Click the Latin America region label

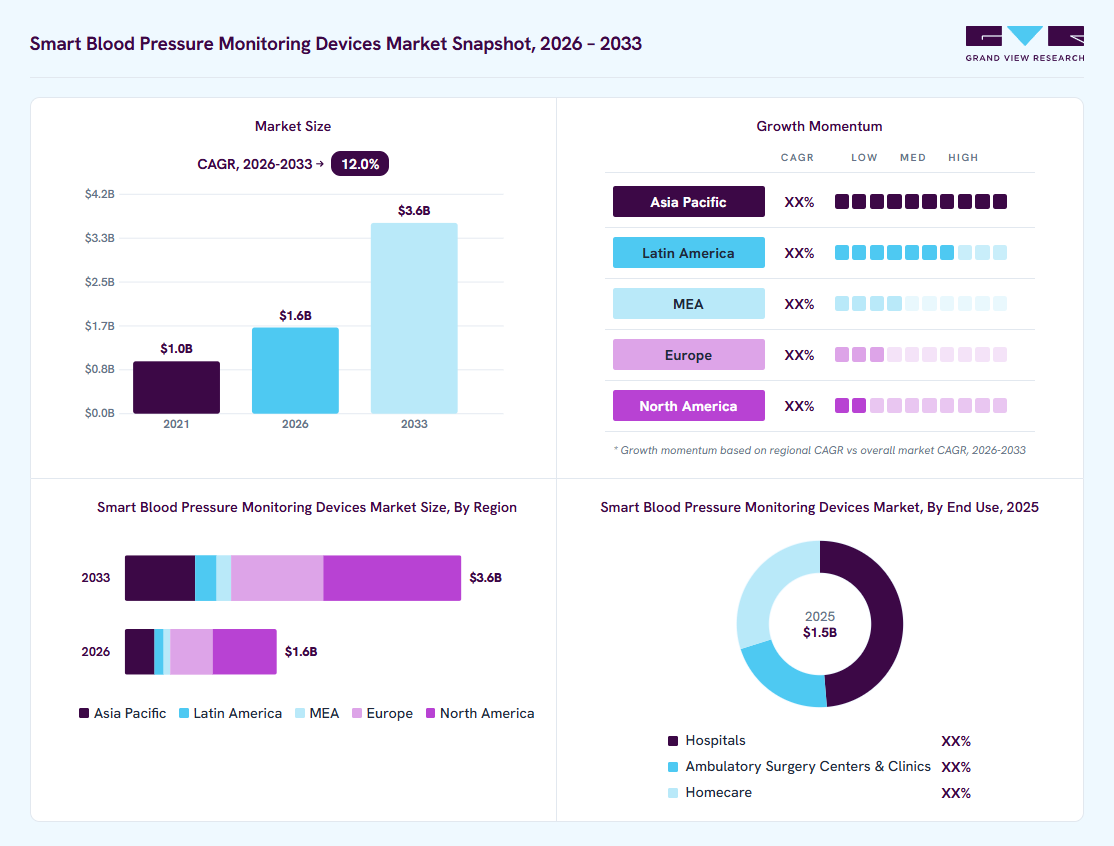[x=688, y=253]
